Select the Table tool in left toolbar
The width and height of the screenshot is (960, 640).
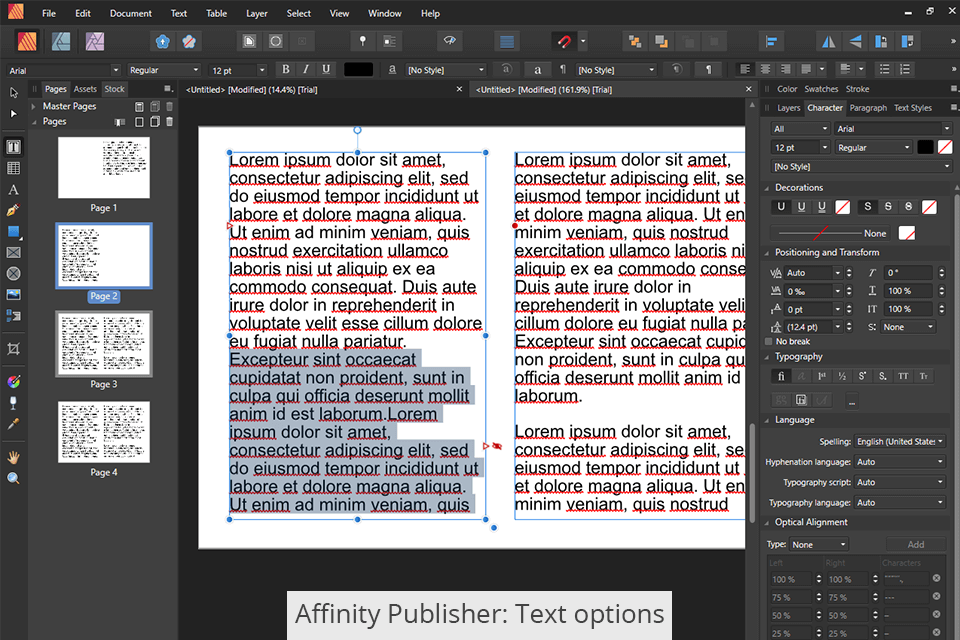tap(13, 168)
